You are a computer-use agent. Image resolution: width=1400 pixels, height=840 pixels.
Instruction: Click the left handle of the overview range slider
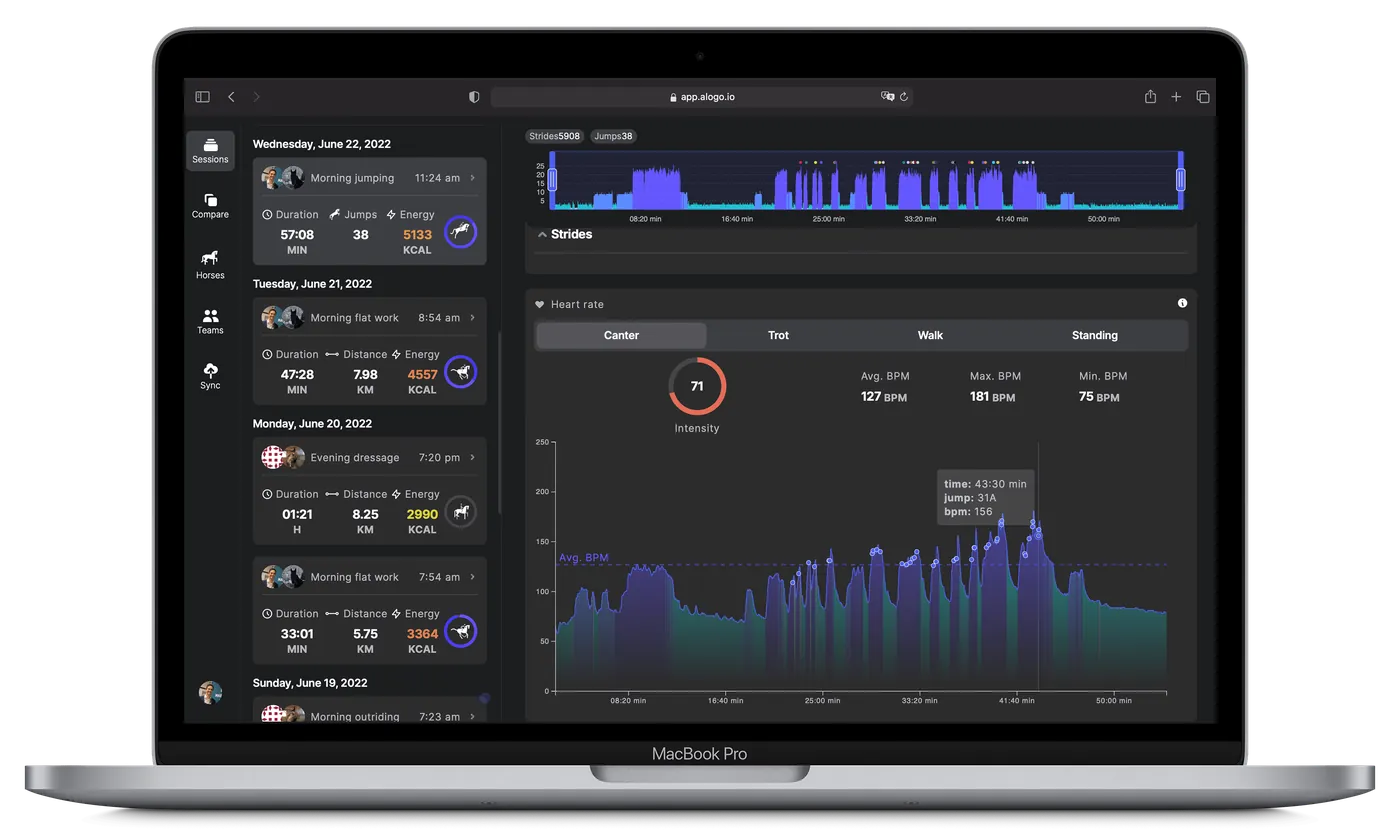[x=552, y=180]
